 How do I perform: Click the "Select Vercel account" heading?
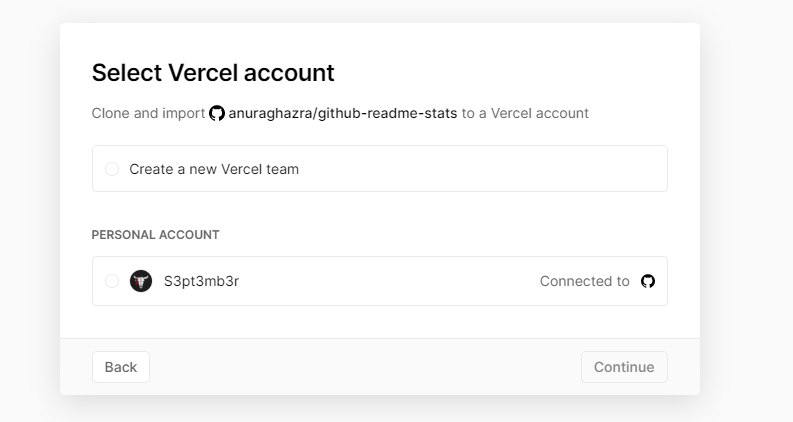[213, 72]
